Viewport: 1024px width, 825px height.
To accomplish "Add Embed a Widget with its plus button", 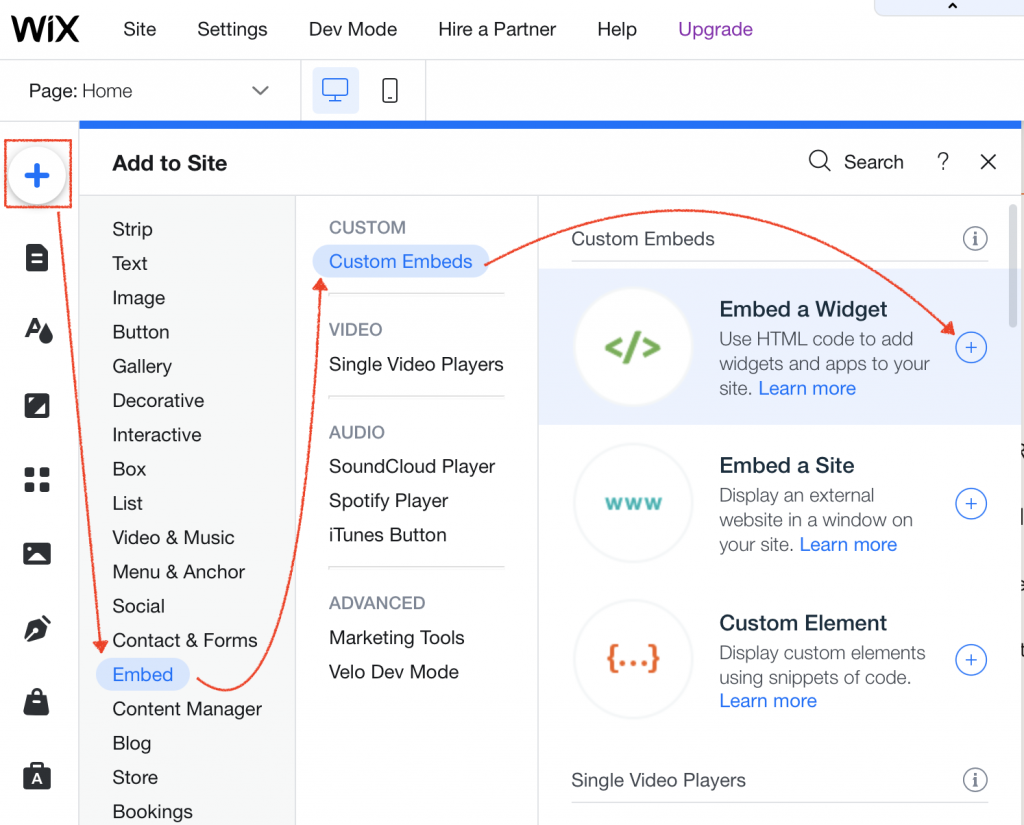I will (x=971, y=347).
